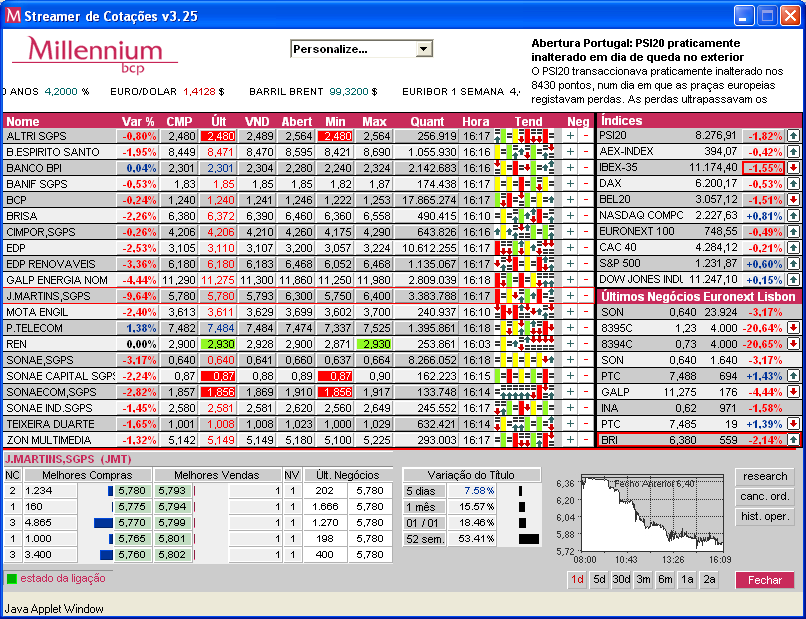
Task: Select the SONAE,SGPS stock name
Action: point(40,360)
